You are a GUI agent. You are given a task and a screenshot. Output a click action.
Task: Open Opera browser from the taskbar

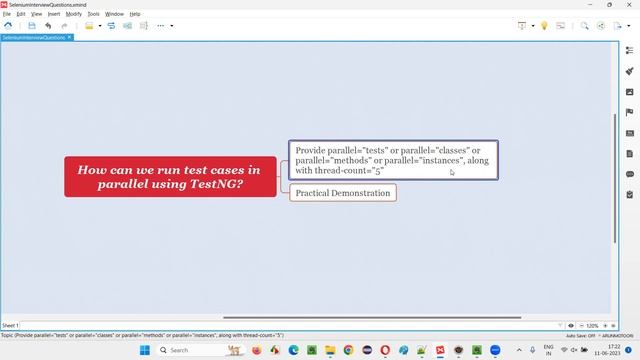point(385,350)
